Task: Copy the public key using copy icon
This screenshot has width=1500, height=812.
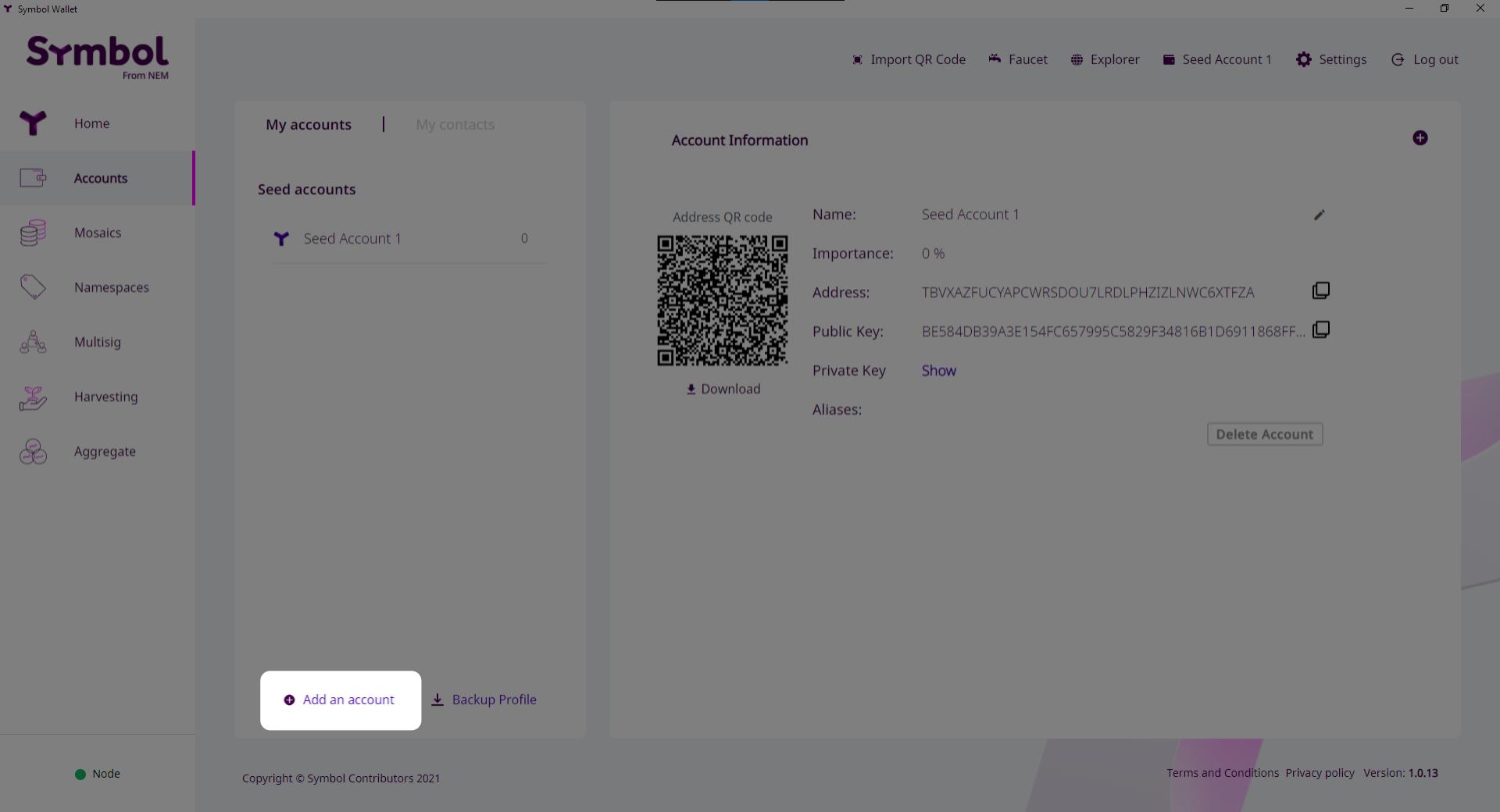Action: [1320, 330]
